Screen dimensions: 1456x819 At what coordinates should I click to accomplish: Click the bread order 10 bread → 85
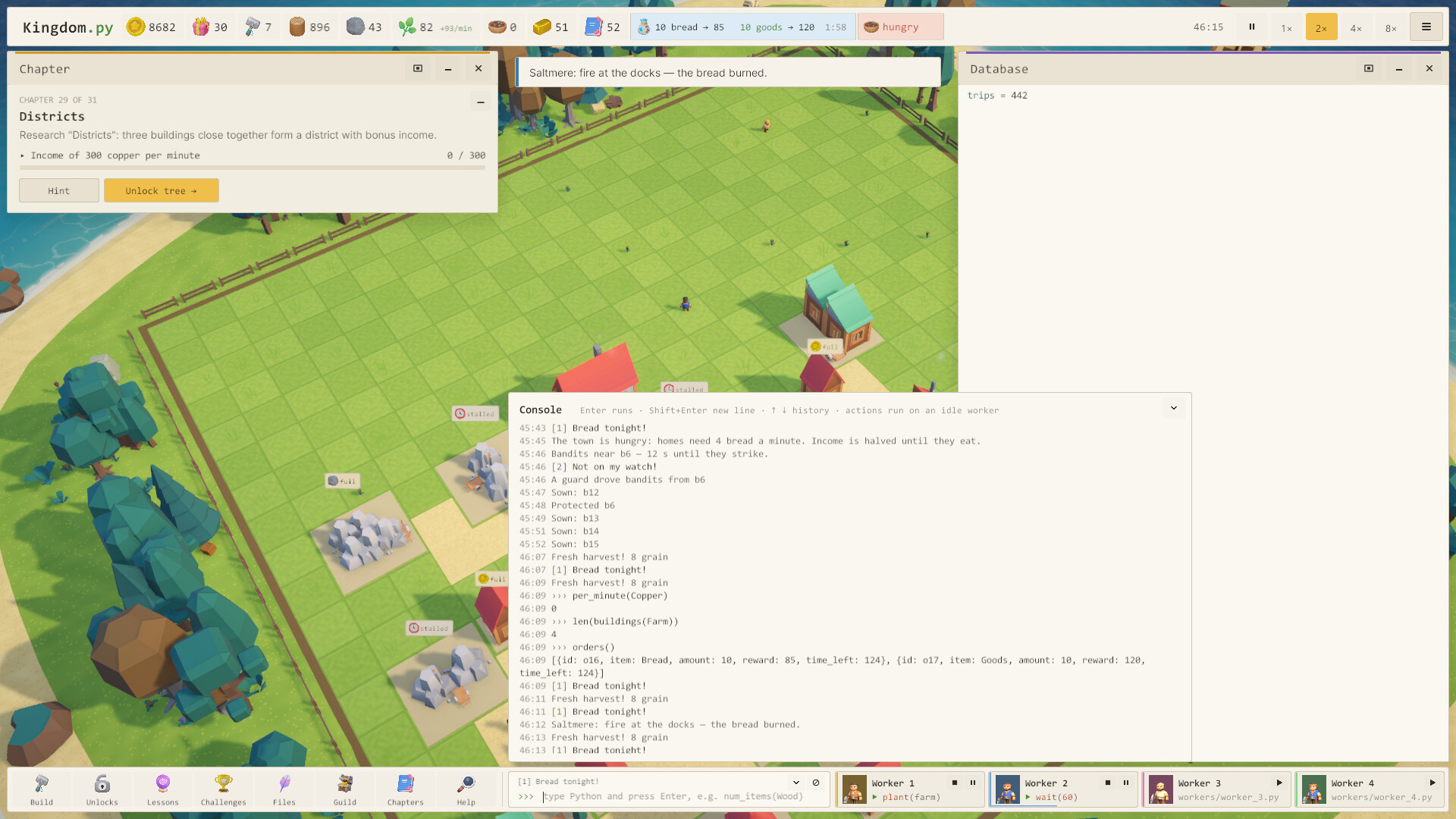681,27
